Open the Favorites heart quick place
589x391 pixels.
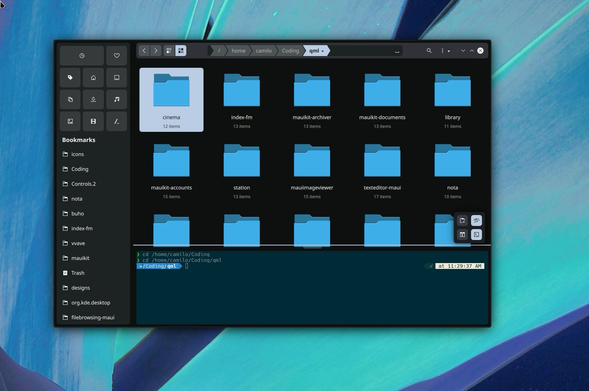coord(116,56)
